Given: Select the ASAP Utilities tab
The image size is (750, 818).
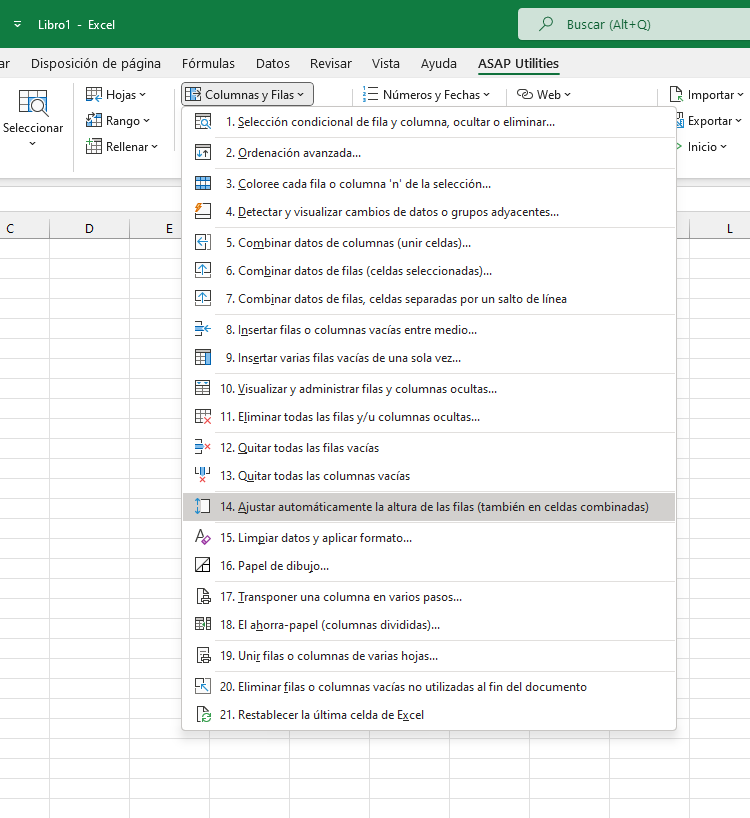Looking at the screenshot, I should tap(518, 64).
